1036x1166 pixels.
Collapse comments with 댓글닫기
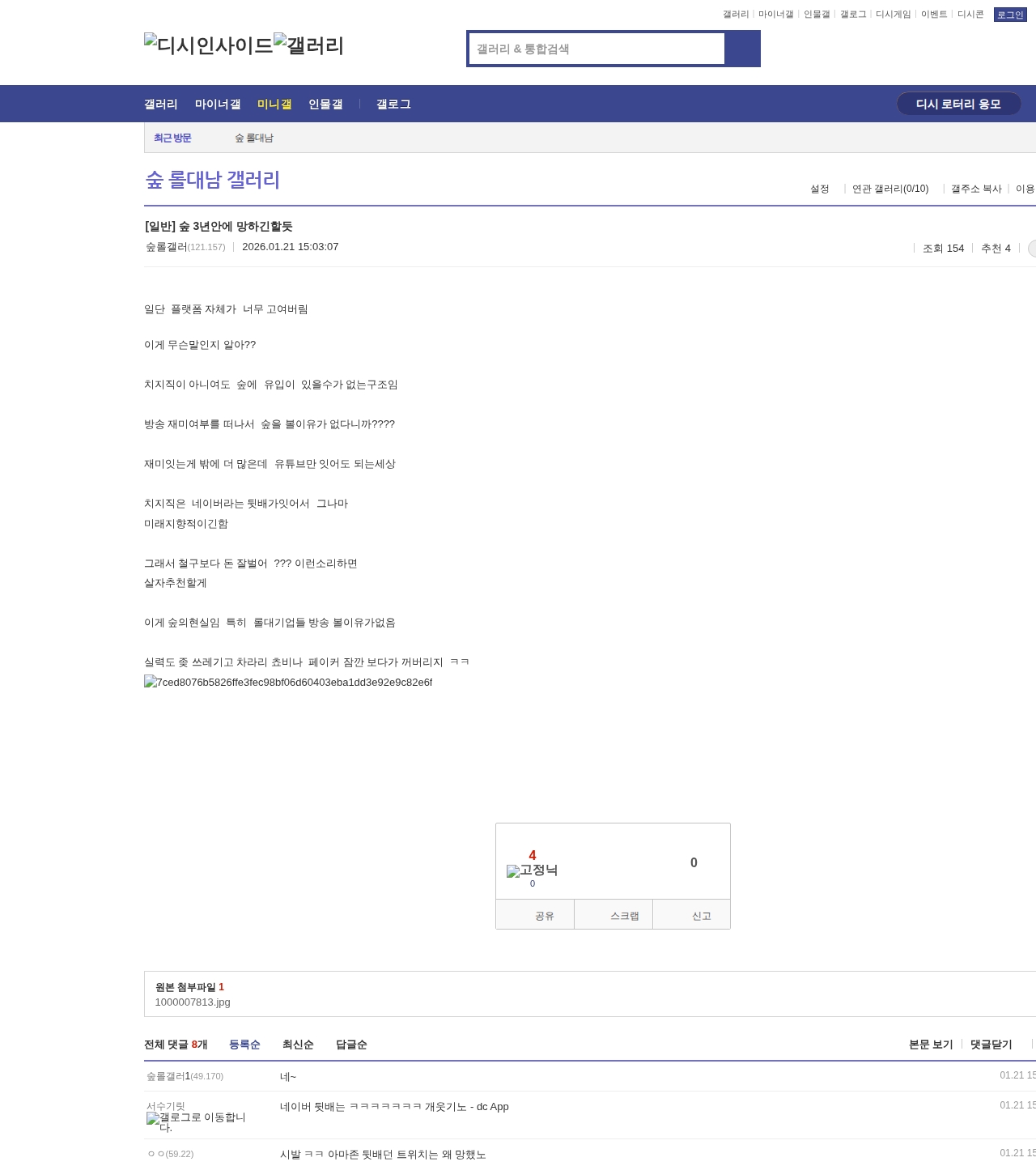pos(991,1045)
